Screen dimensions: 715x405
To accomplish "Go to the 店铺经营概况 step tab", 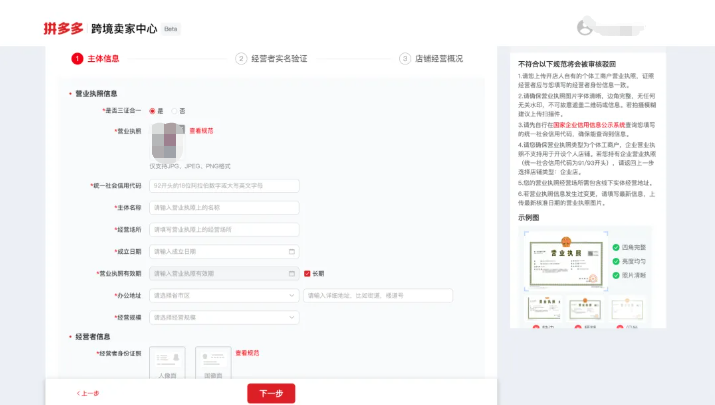I will (439, 59).
